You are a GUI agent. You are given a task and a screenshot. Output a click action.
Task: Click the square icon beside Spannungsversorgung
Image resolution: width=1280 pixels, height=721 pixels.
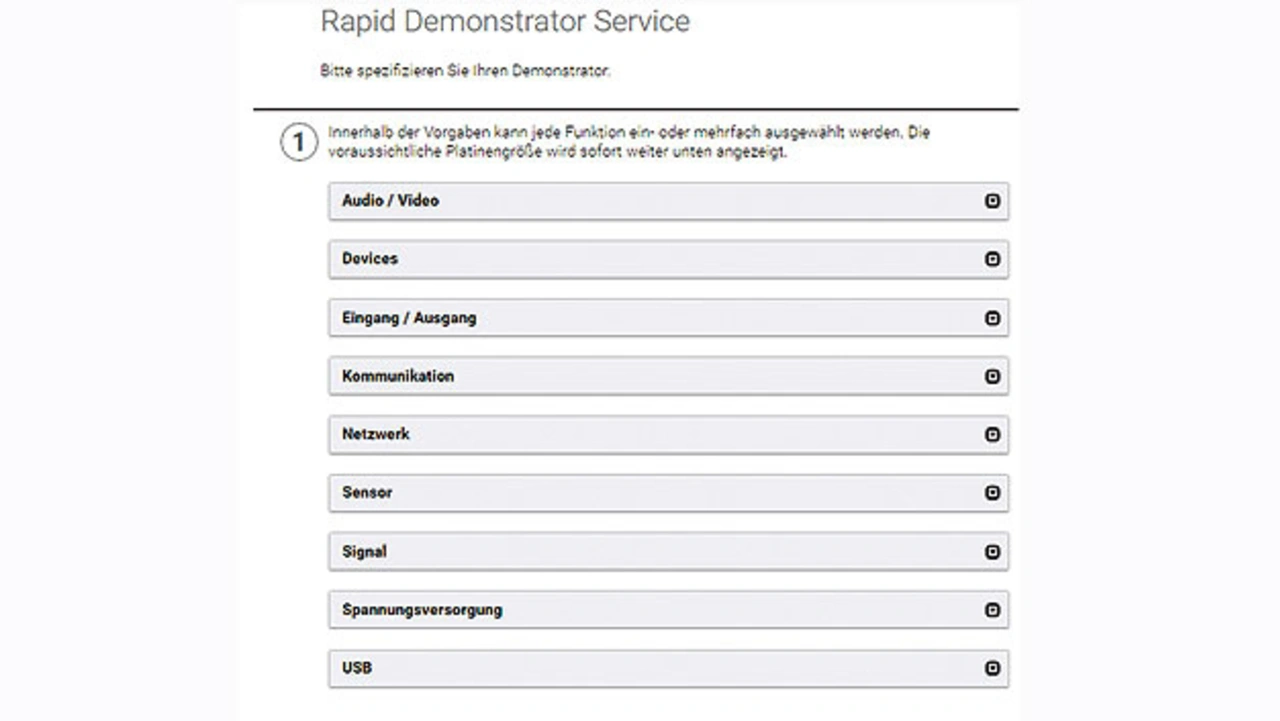click(x=992, y=610)
